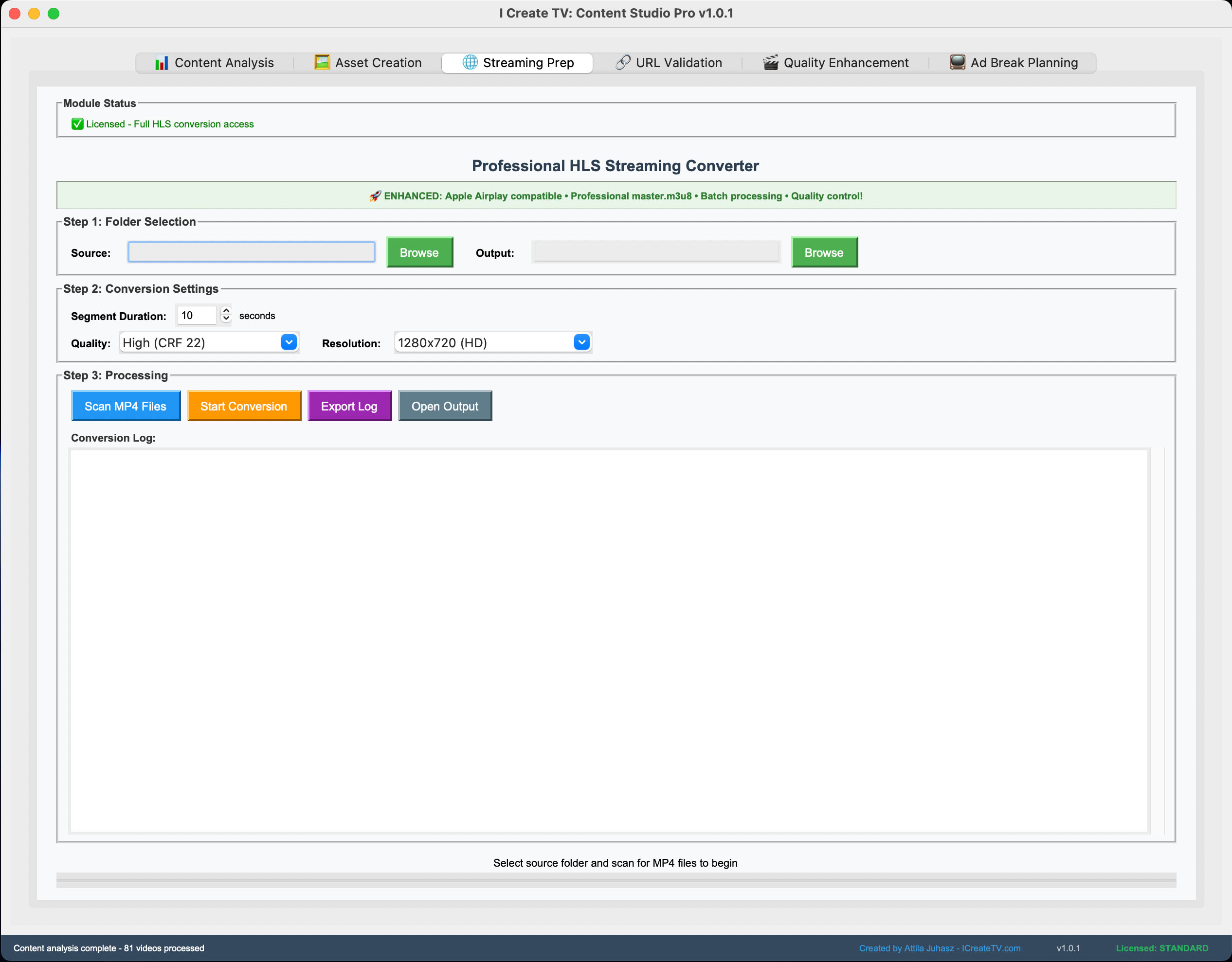
Task: Click the purple Export Log button
Action: [349, 406]
